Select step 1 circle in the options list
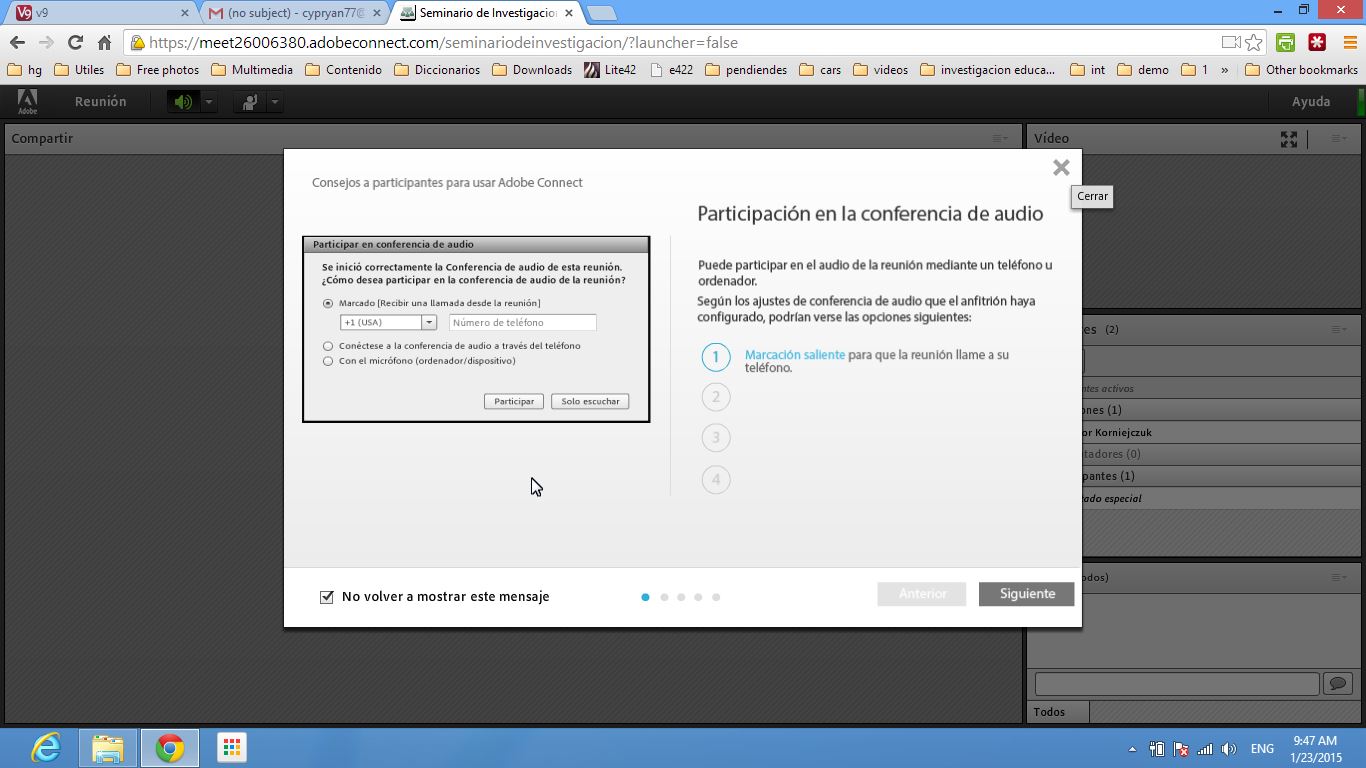Viewport: 1366px width, 768px height. (x=716, y=357)
